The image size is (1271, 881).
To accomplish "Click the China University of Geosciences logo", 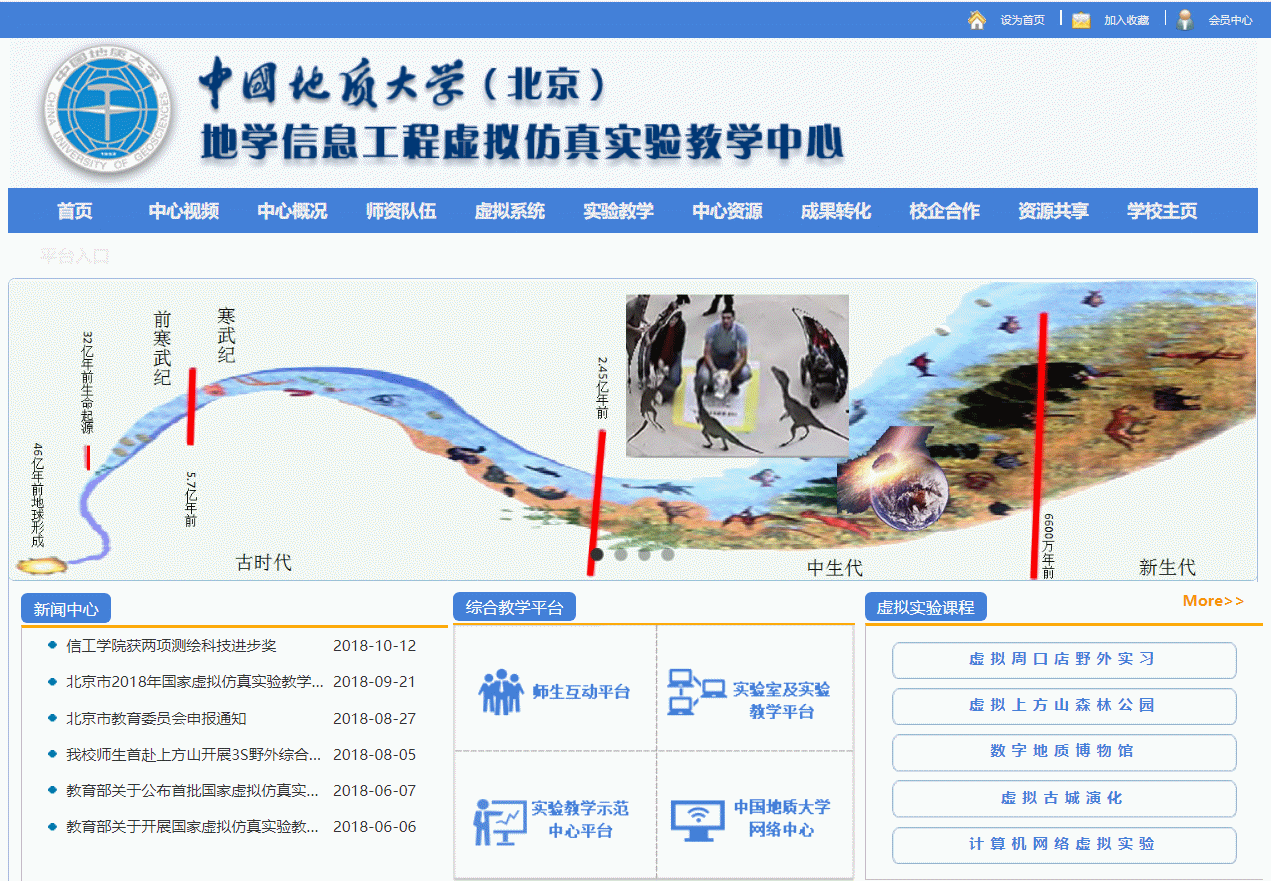I will pos(110,112).
